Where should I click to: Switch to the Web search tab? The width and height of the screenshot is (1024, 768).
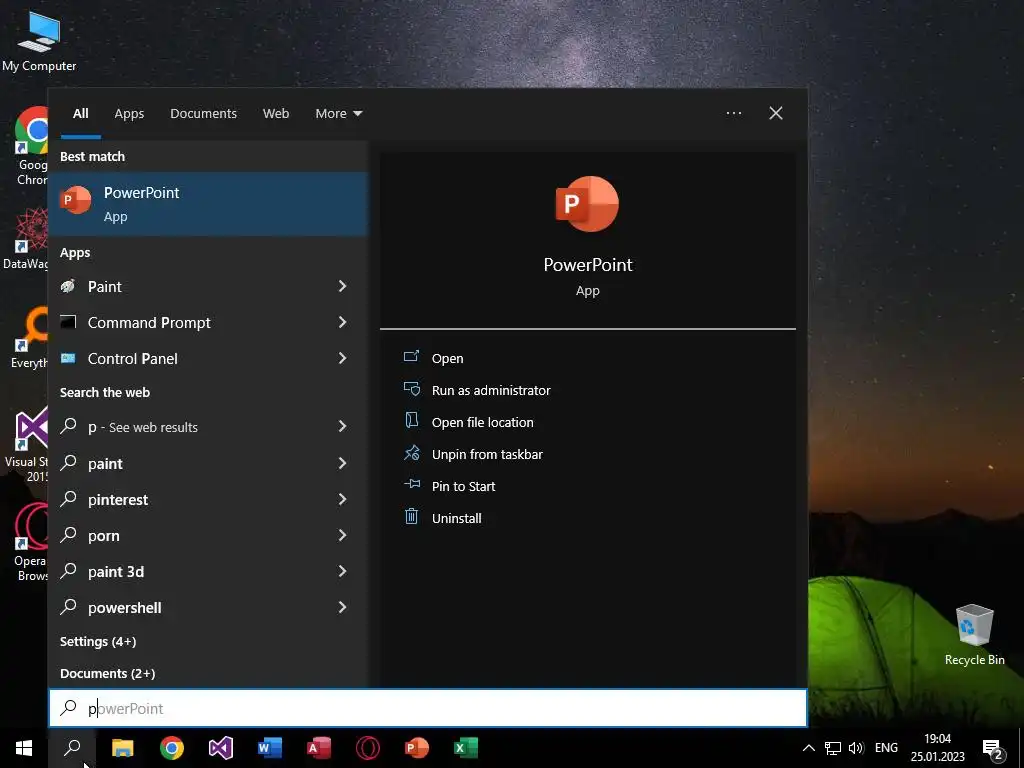tap(276, 114)
